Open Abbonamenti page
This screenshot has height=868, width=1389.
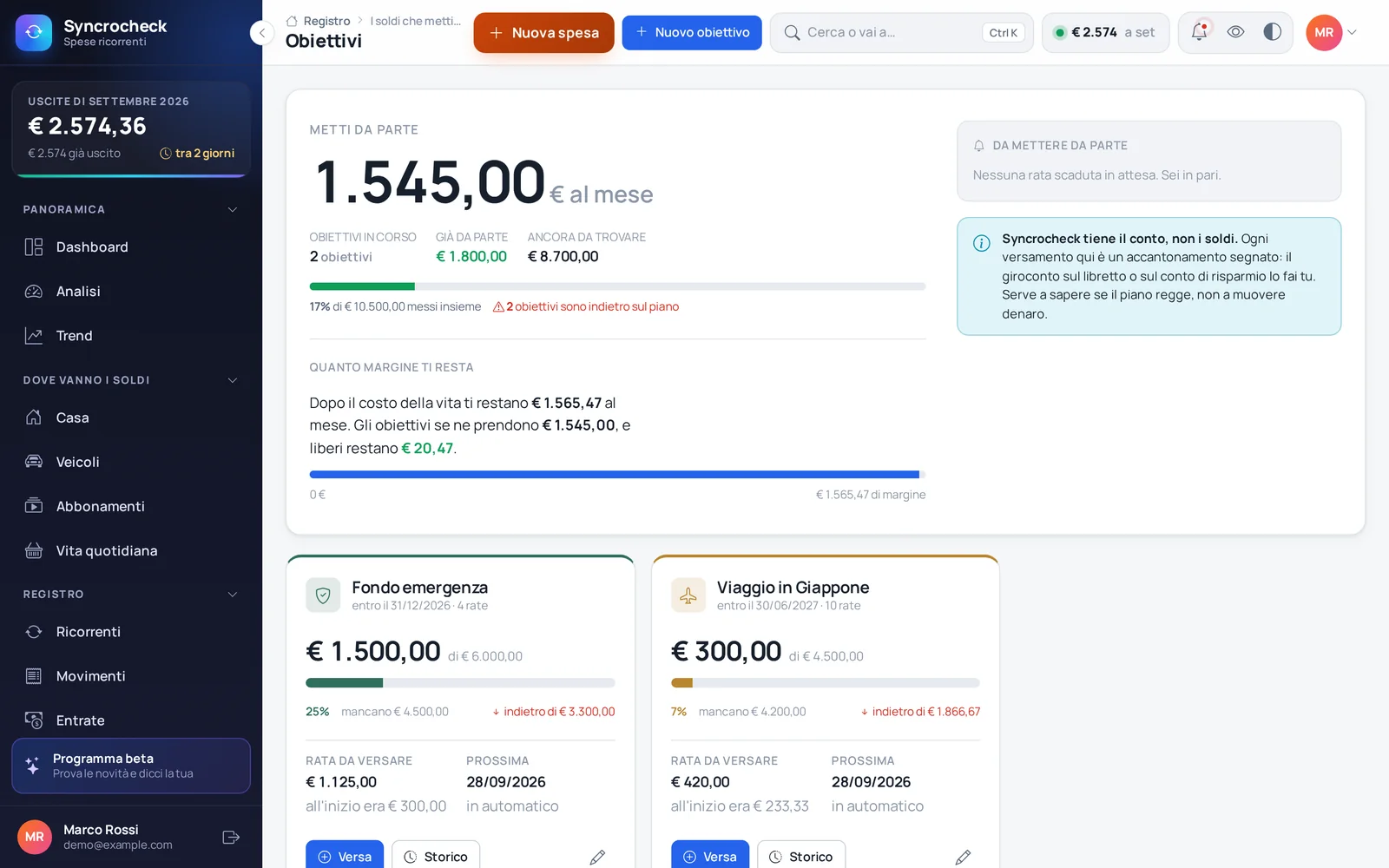(x=131, y=506)
